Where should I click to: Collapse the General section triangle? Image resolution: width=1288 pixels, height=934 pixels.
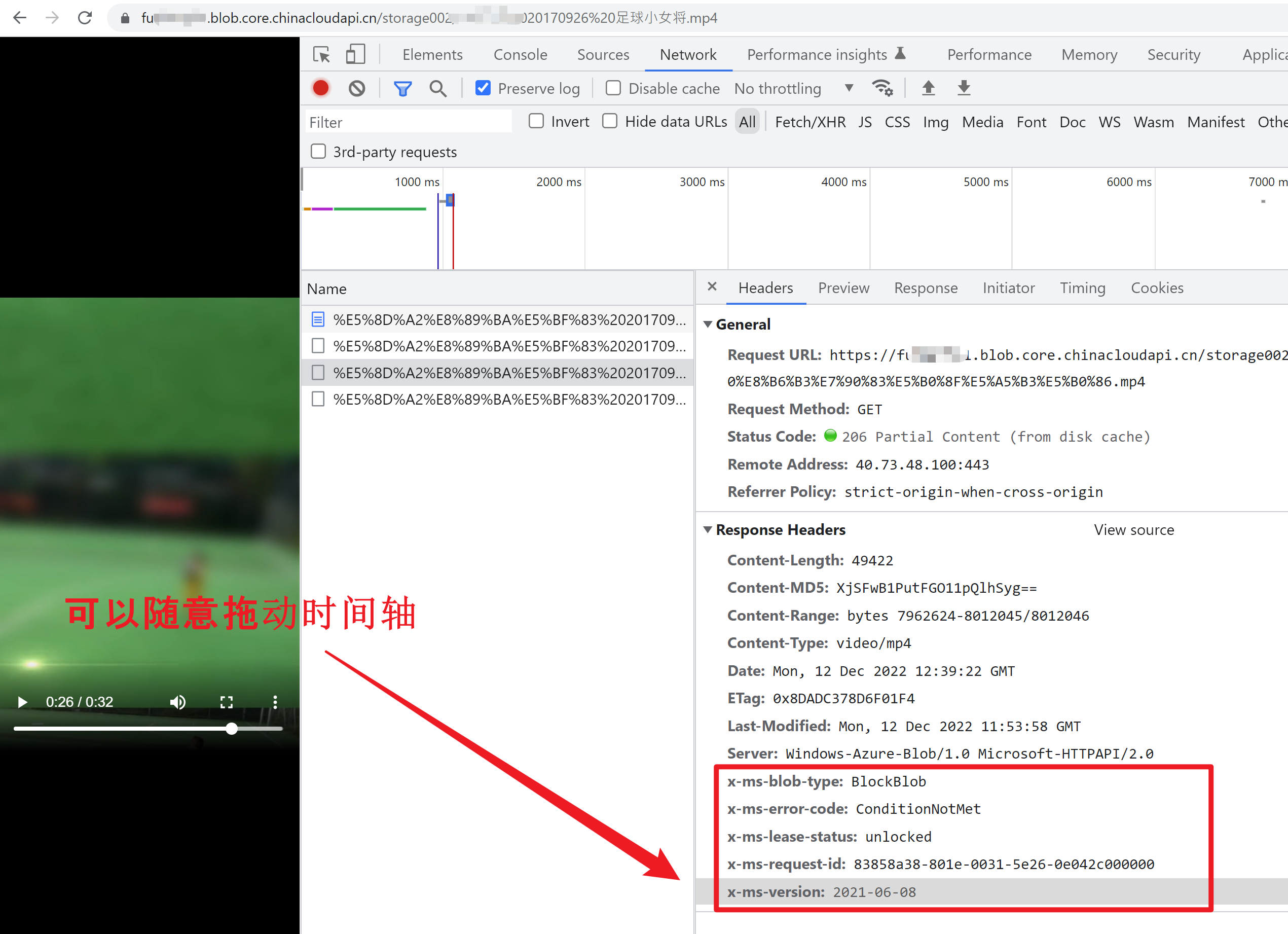(x=708, y=325)
